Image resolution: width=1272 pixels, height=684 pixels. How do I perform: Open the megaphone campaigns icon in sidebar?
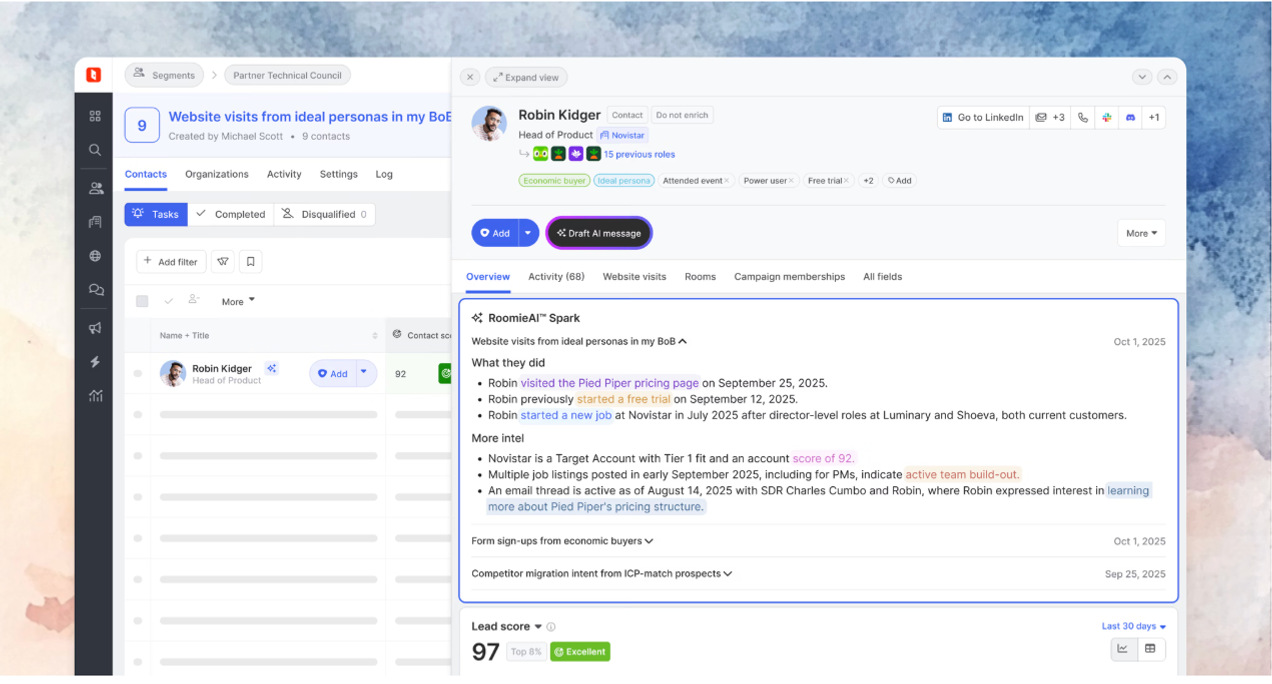click(95, 328)
